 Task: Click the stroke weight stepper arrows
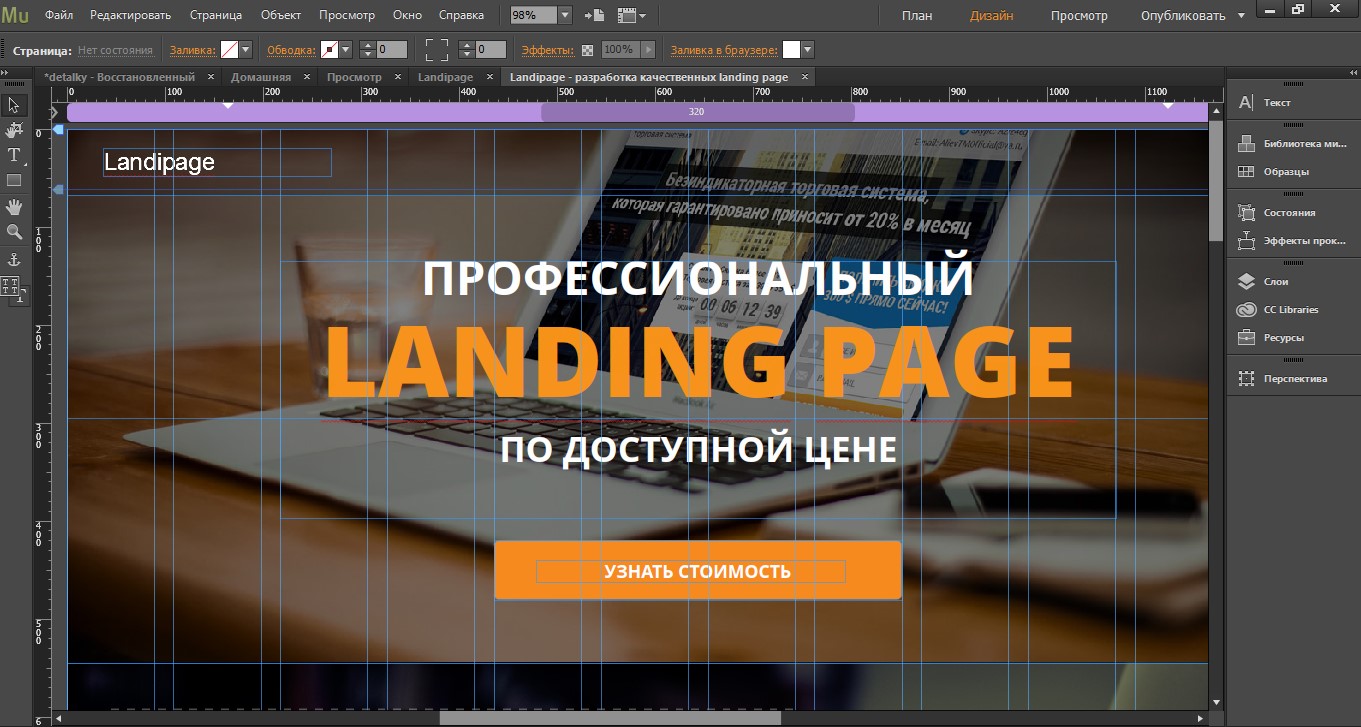366,49
